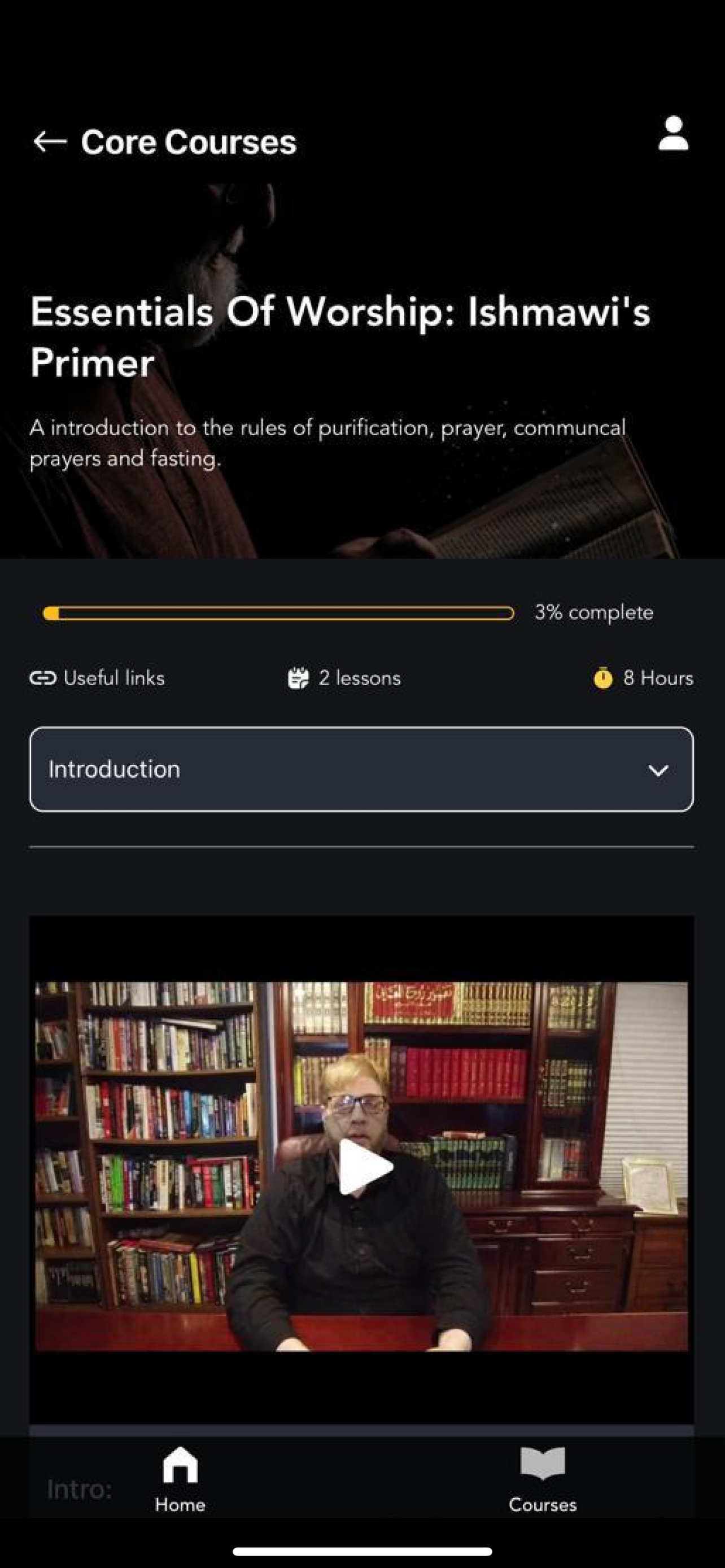Tap the Home house icon
This screenshot has width=725, height=1568.
point(180,1465)
